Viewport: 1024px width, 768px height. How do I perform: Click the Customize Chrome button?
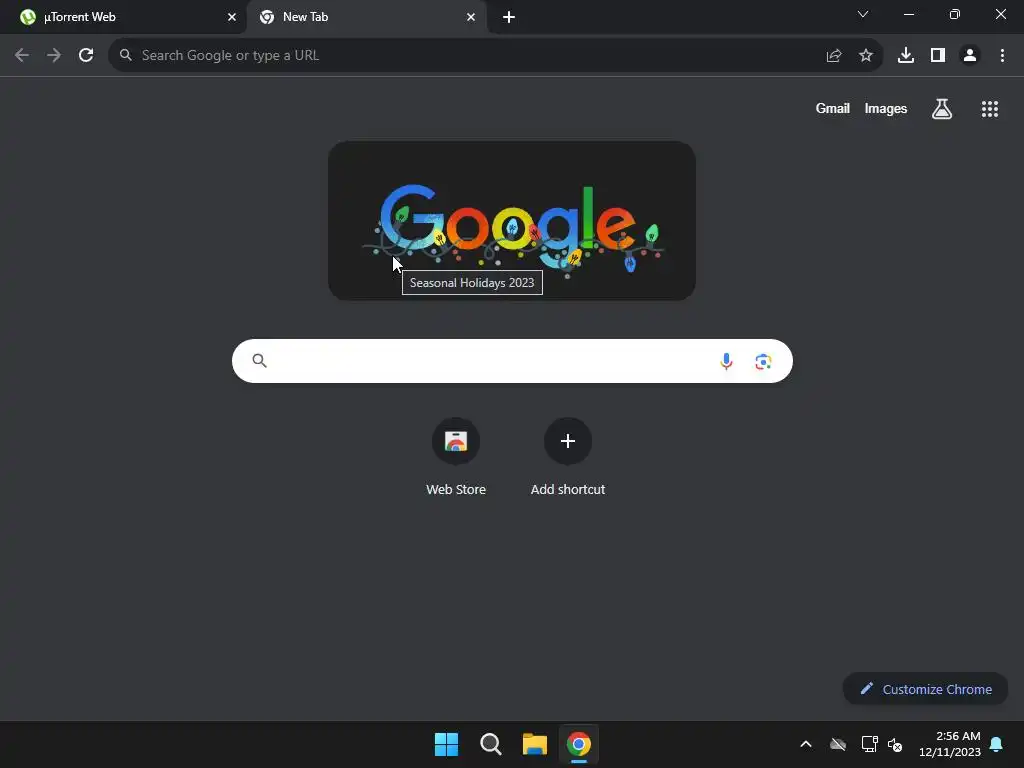[925, 689]
